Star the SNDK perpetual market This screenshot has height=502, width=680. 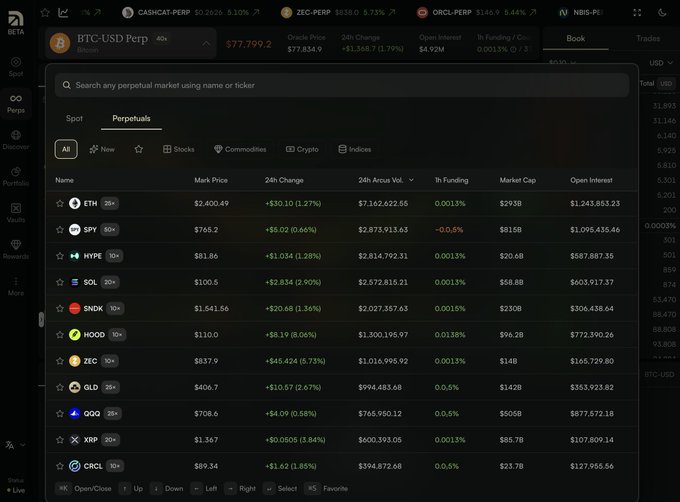pos(60,308)
